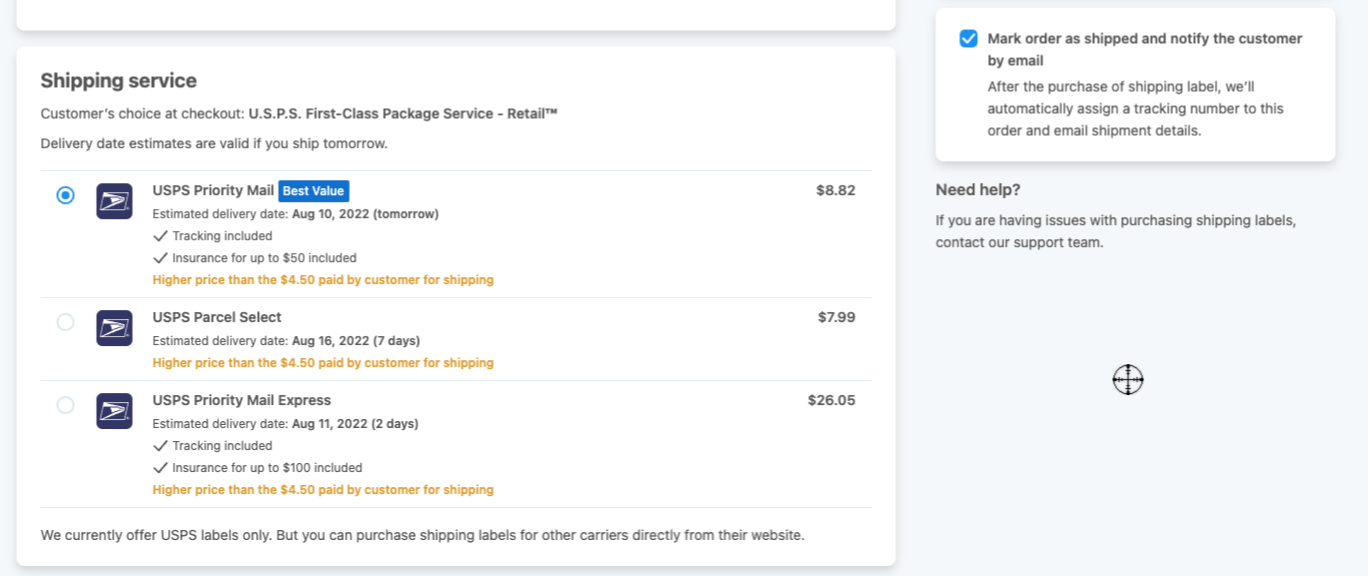Choose the USPS Parcel Select radio option
The image size is (1368, 576).
pyautogui.click(x=65, y=322)
